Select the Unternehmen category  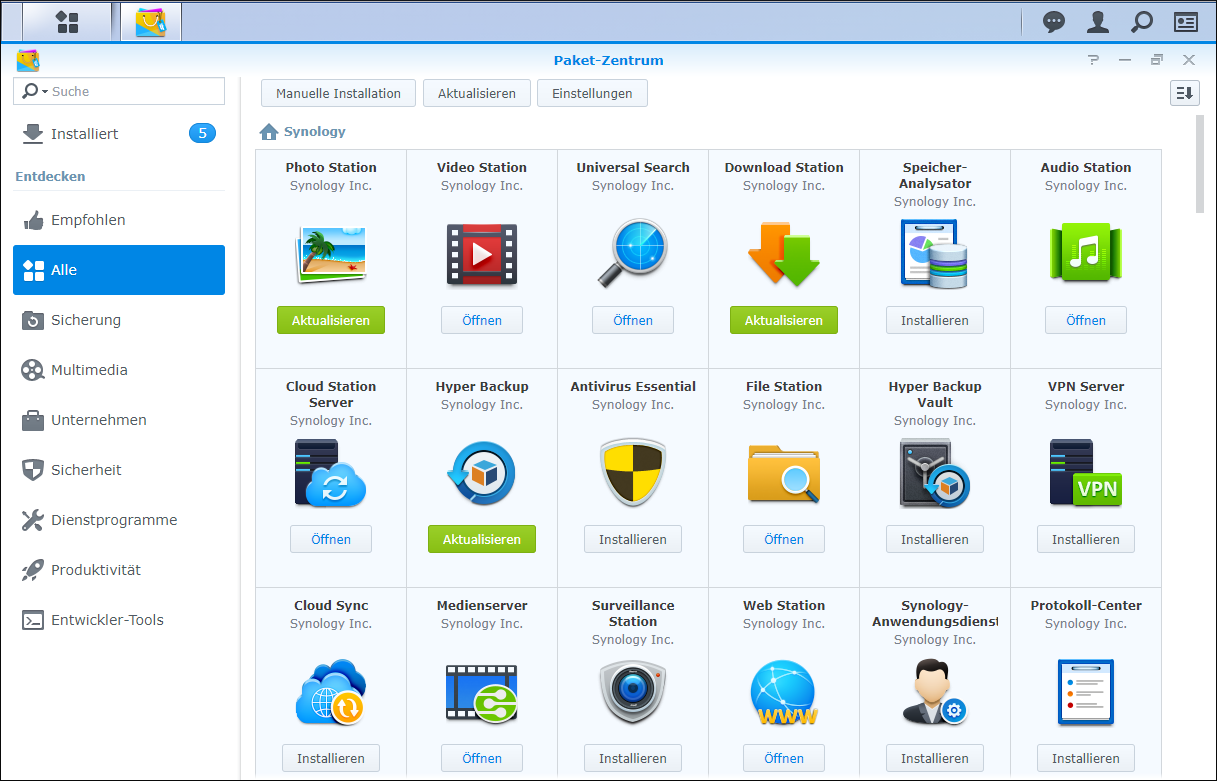(x=119, y=420)
